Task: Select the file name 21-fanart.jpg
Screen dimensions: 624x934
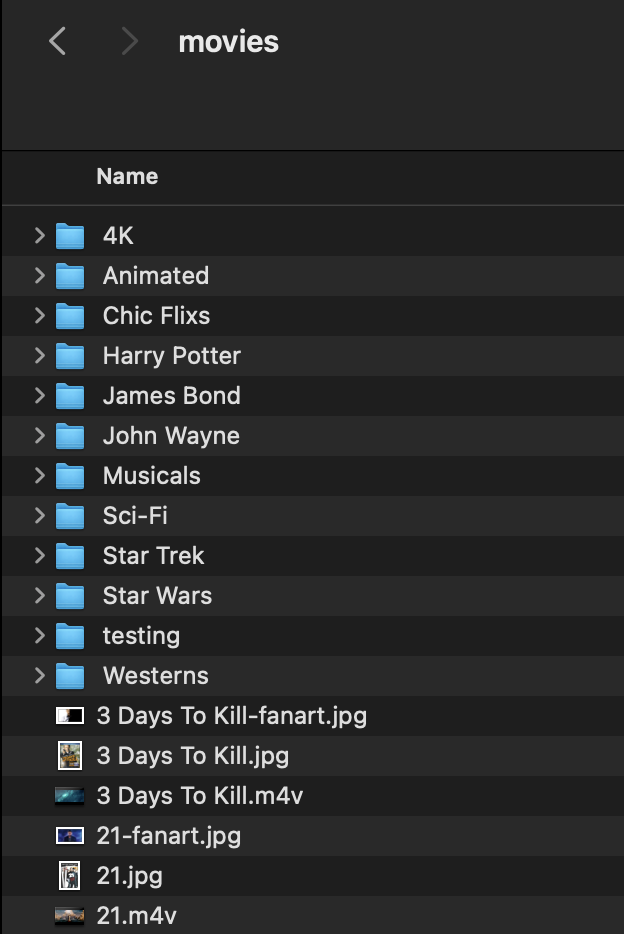Action: pos(169,836)
